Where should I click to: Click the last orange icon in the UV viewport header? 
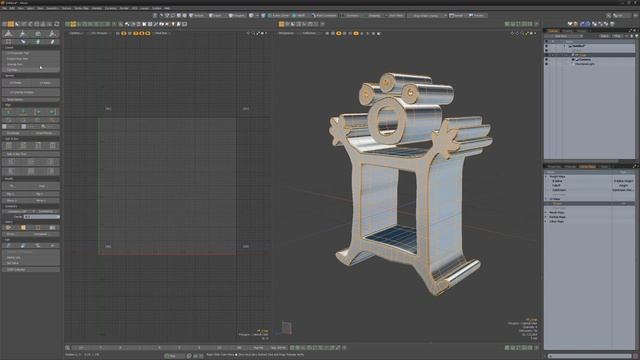[x=148, y=33]
